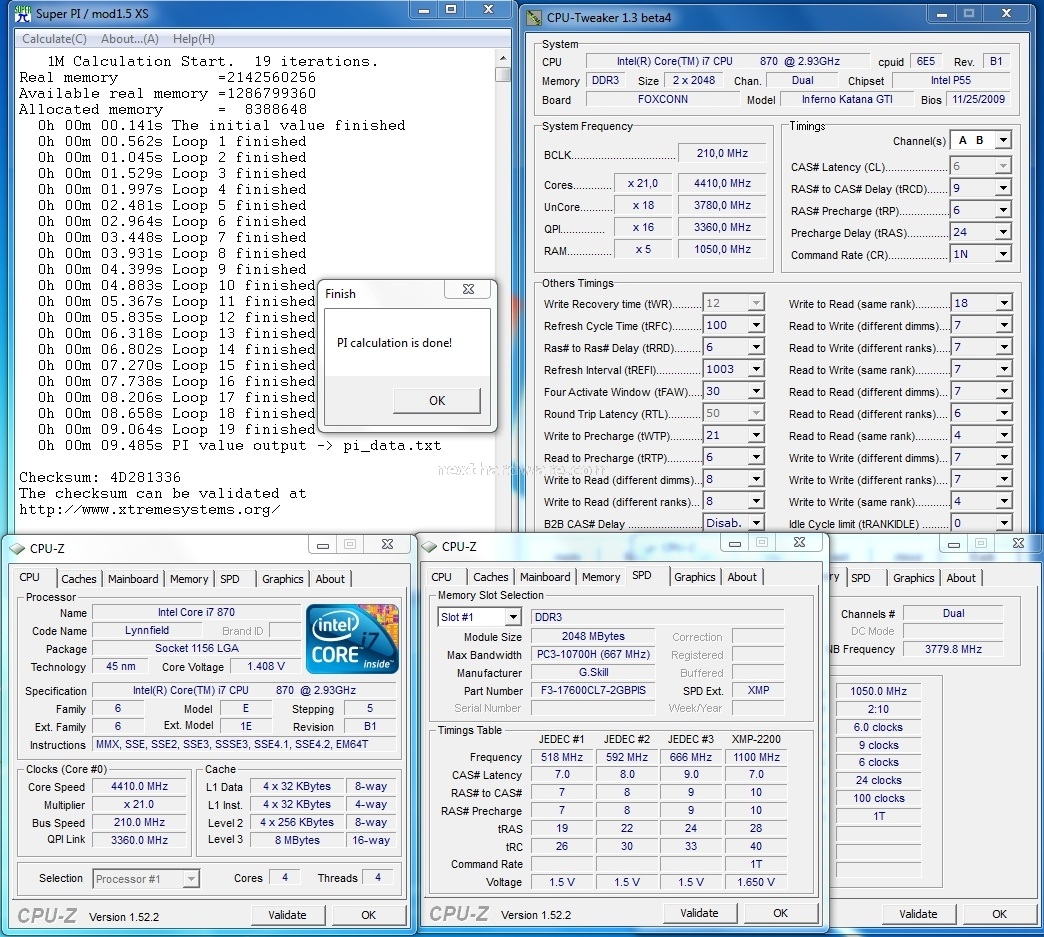Viewport: 1044px width, 937px height.
Task: Open Refresh Cycle Time (tRFC) dropdown
Action: [756, 326]
